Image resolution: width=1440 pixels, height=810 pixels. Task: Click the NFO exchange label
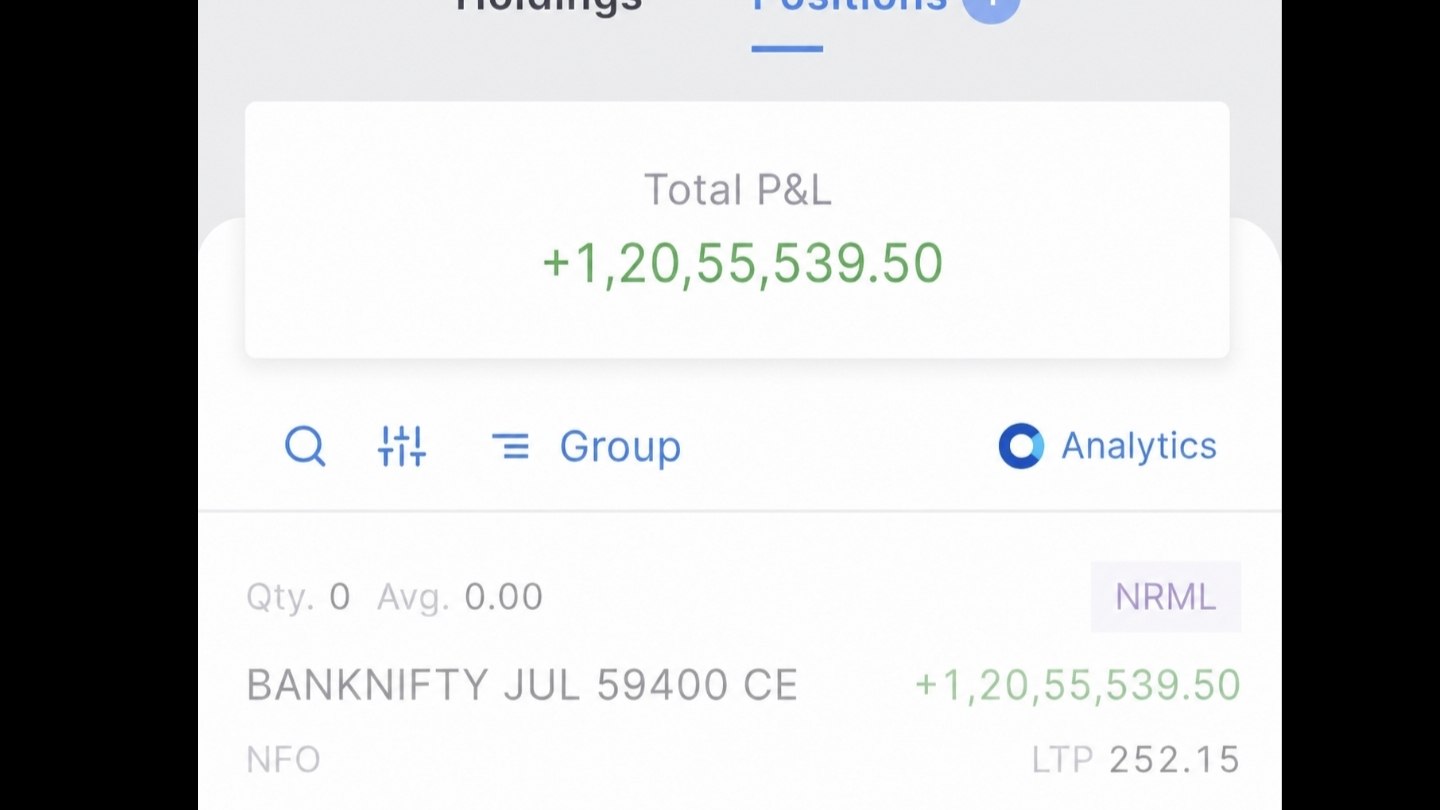pos(283,760)
